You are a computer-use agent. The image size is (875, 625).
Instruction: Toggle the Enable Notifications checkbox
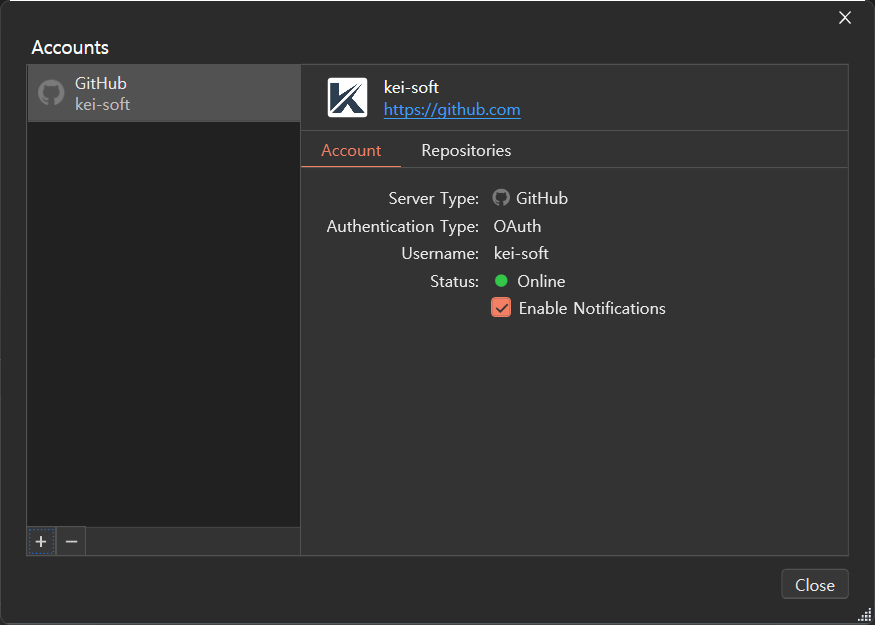(501, 307)
